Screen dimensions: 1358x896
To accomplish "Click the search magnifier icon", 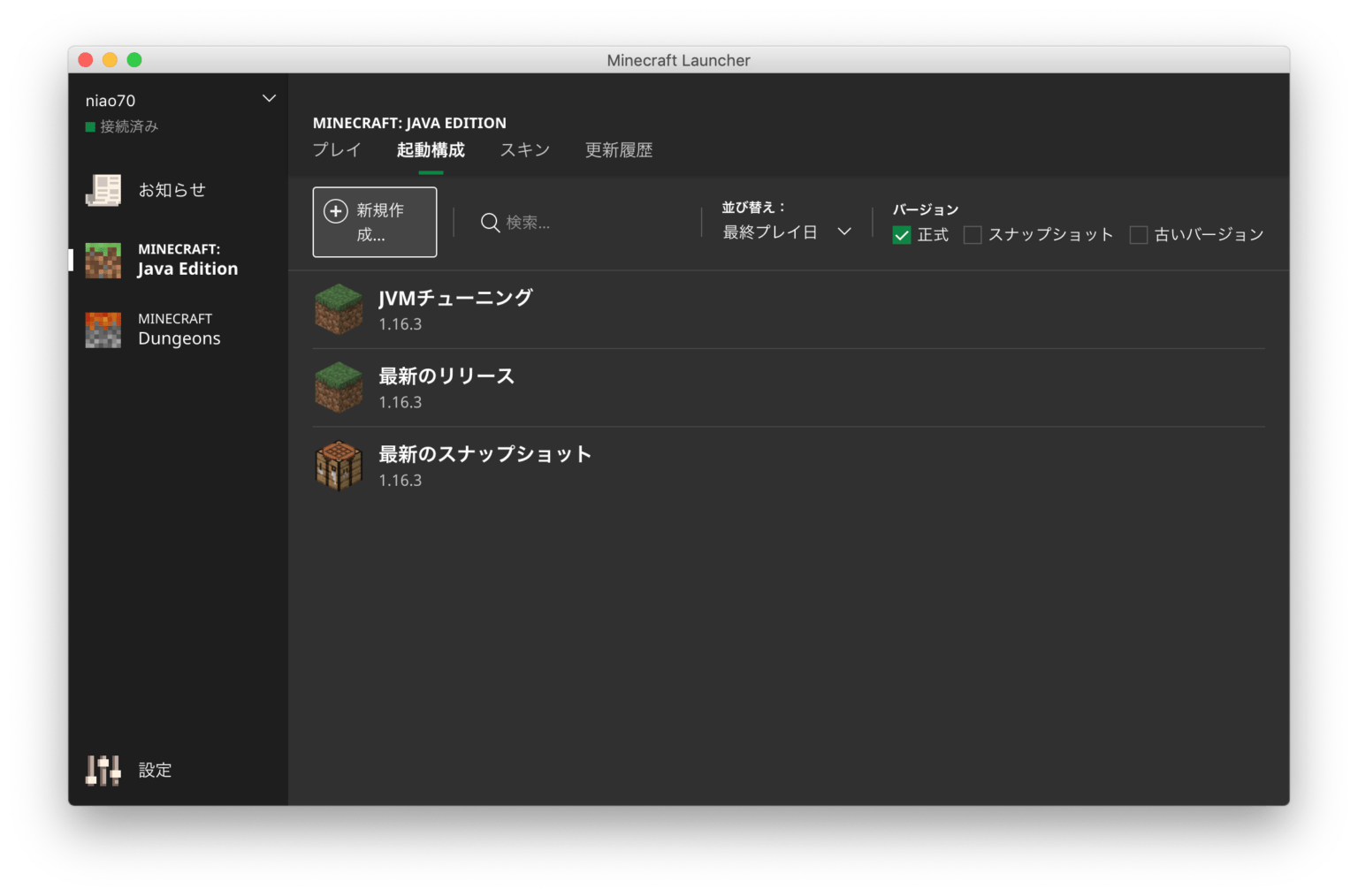I will click(490, 223).
